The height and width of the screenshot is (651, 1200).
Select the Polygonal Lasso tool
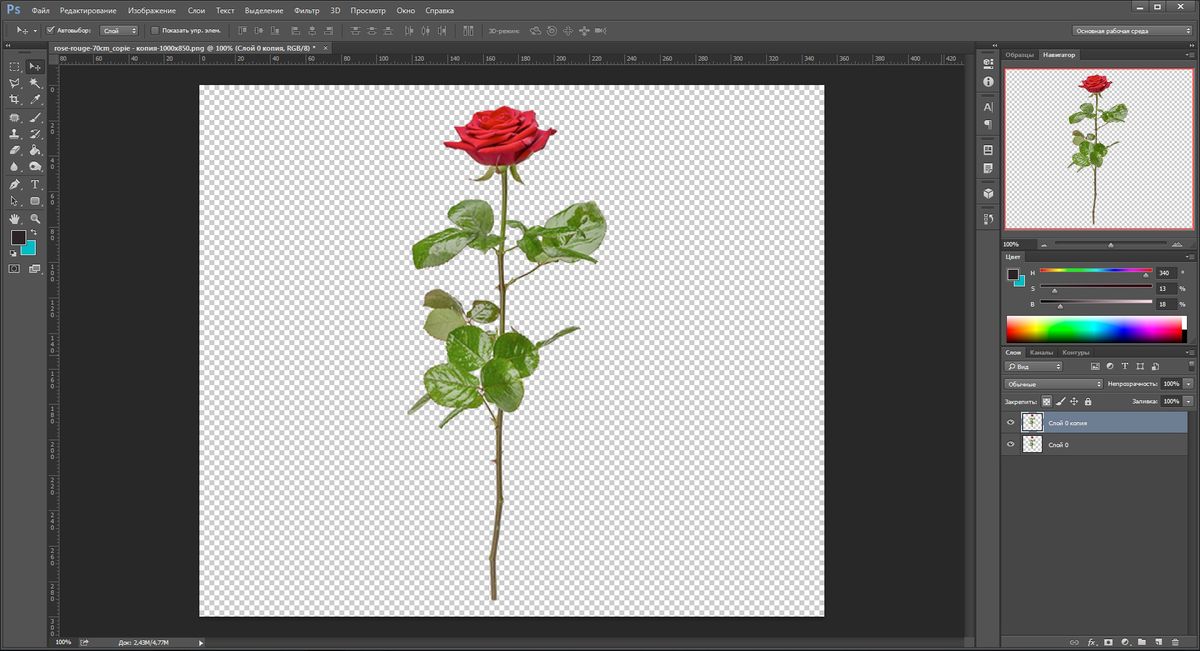point(14,83)
